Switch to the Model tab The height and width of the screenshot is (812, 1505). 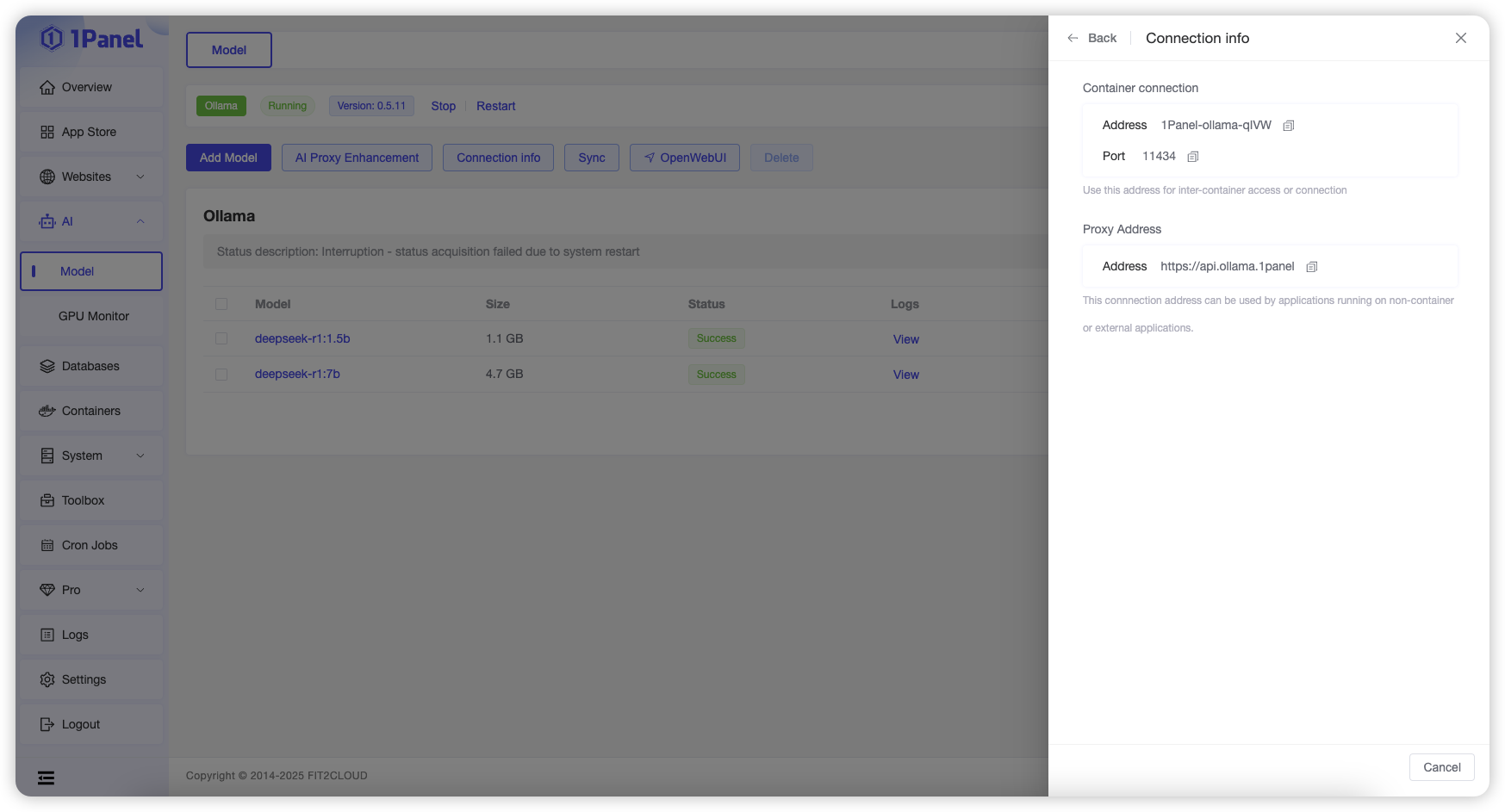[229, 50]
